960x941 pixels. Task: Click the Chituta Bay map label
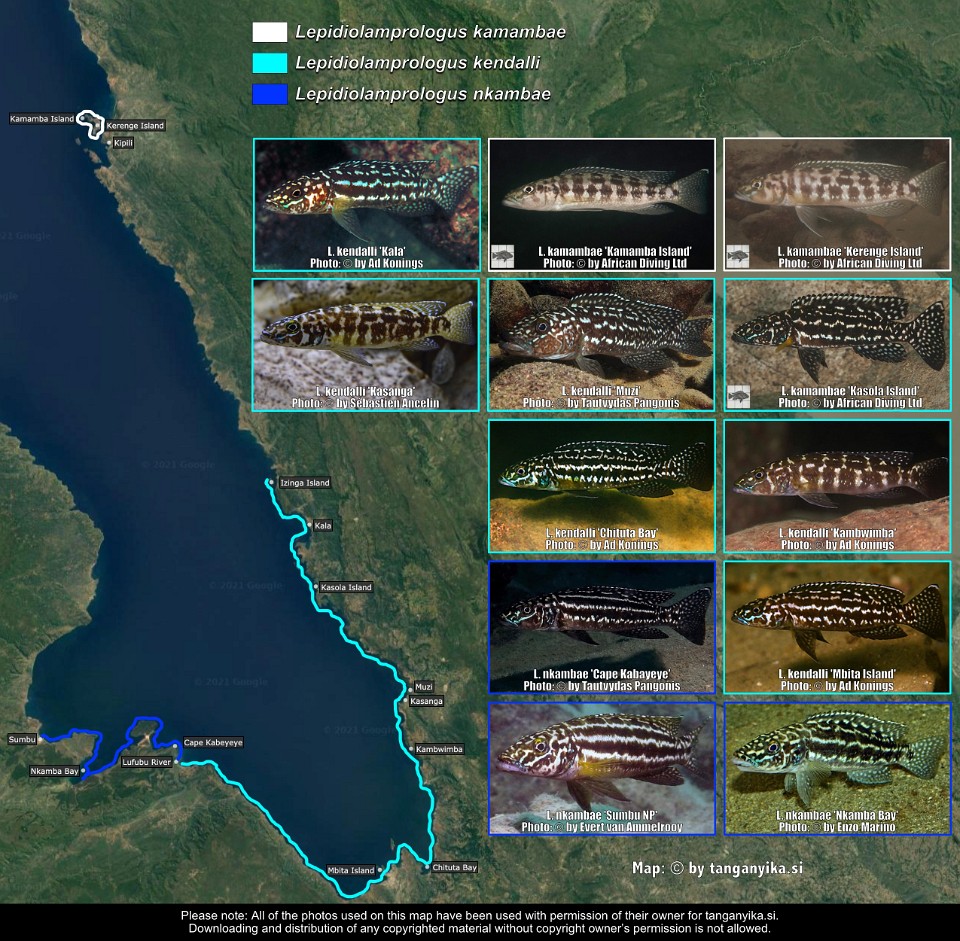pyautogui.click(x=454, y=868)
